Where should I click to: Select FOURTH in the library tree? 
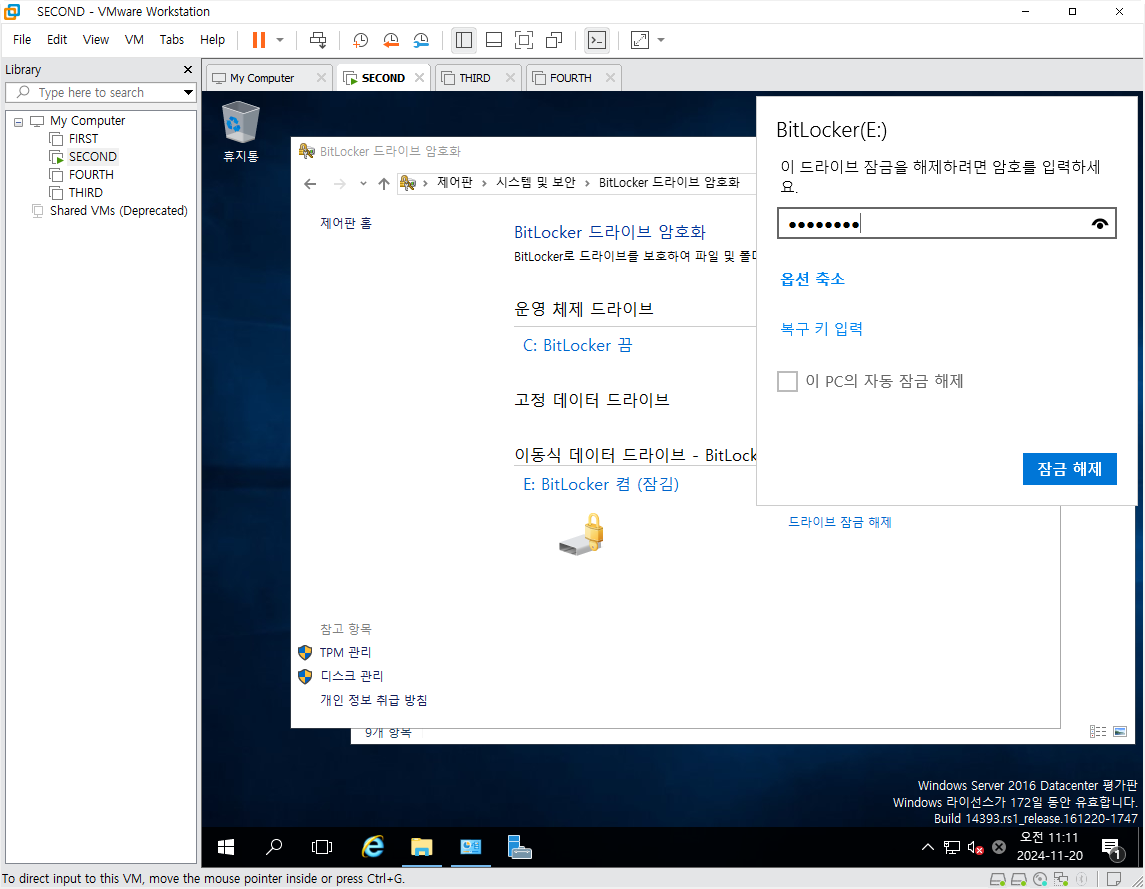pos(91,175)
